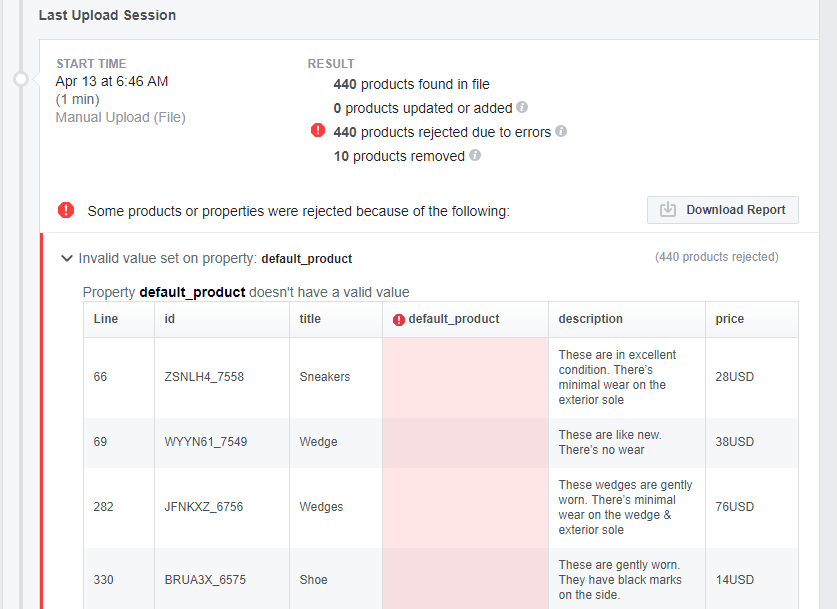This screenshot has height=609, width=837.
Task: Click info icon next to products rejected due to errors
Action: pos(560,131)
